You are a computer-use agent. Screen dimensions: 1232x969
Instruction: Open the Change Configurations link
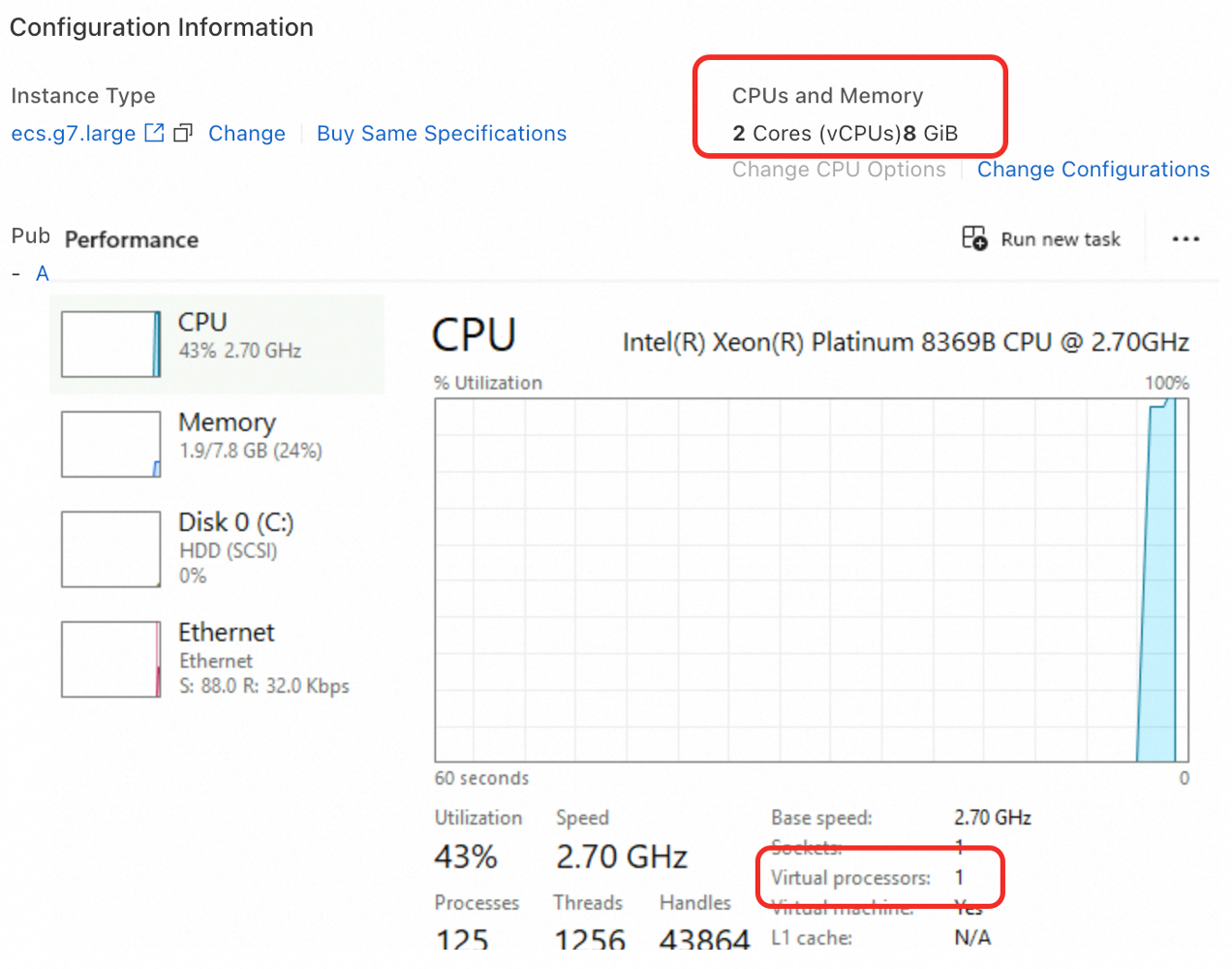click(x=1093, y=170)
